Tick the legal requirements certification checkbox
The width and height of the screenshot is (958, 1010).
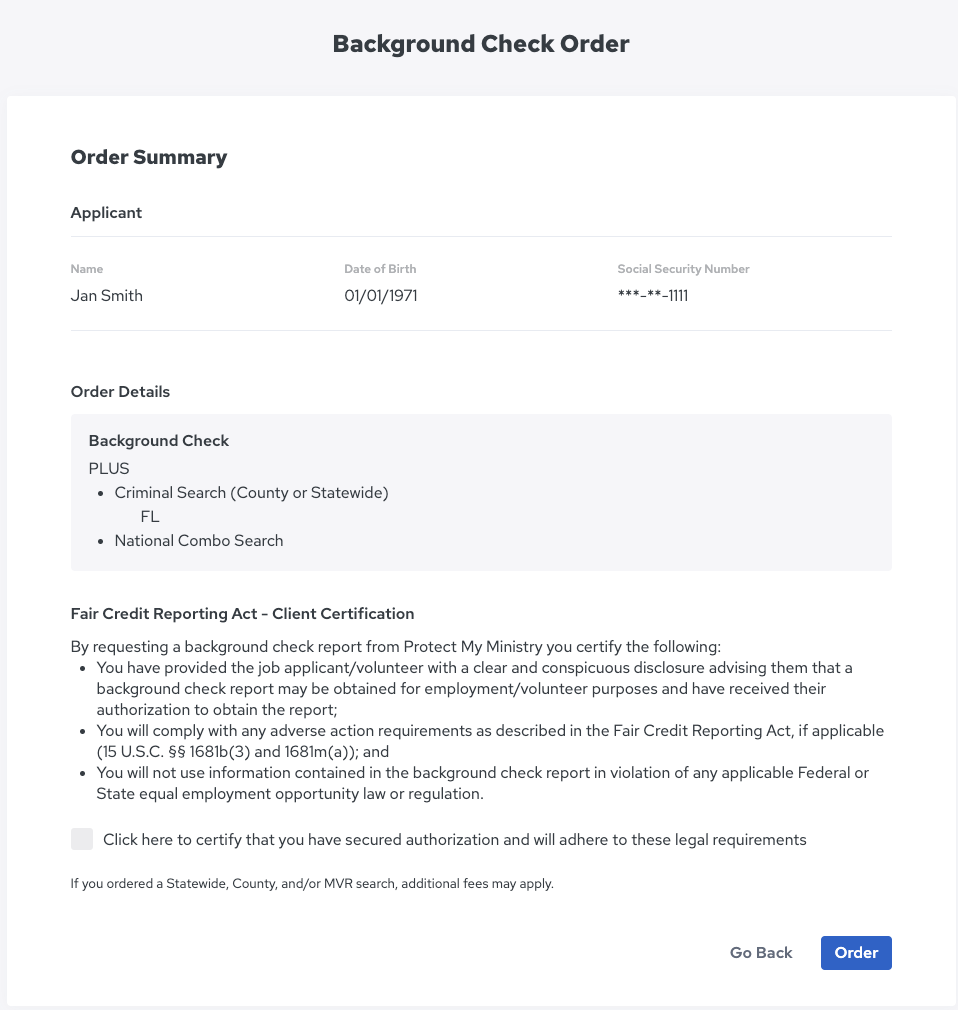[82, 839]
